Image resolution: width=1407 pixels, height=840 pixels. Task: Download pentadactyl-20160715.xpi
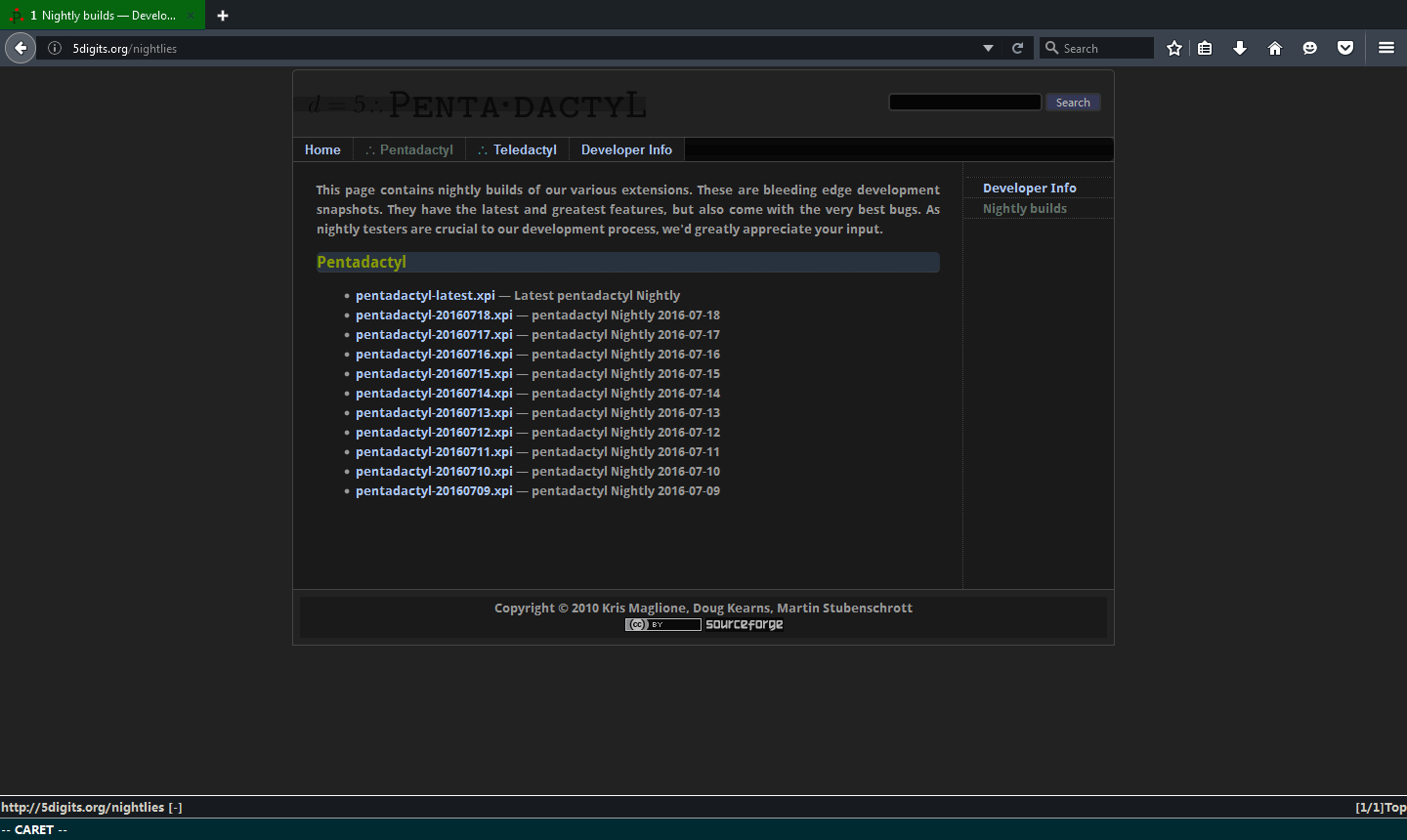point(434,373)
